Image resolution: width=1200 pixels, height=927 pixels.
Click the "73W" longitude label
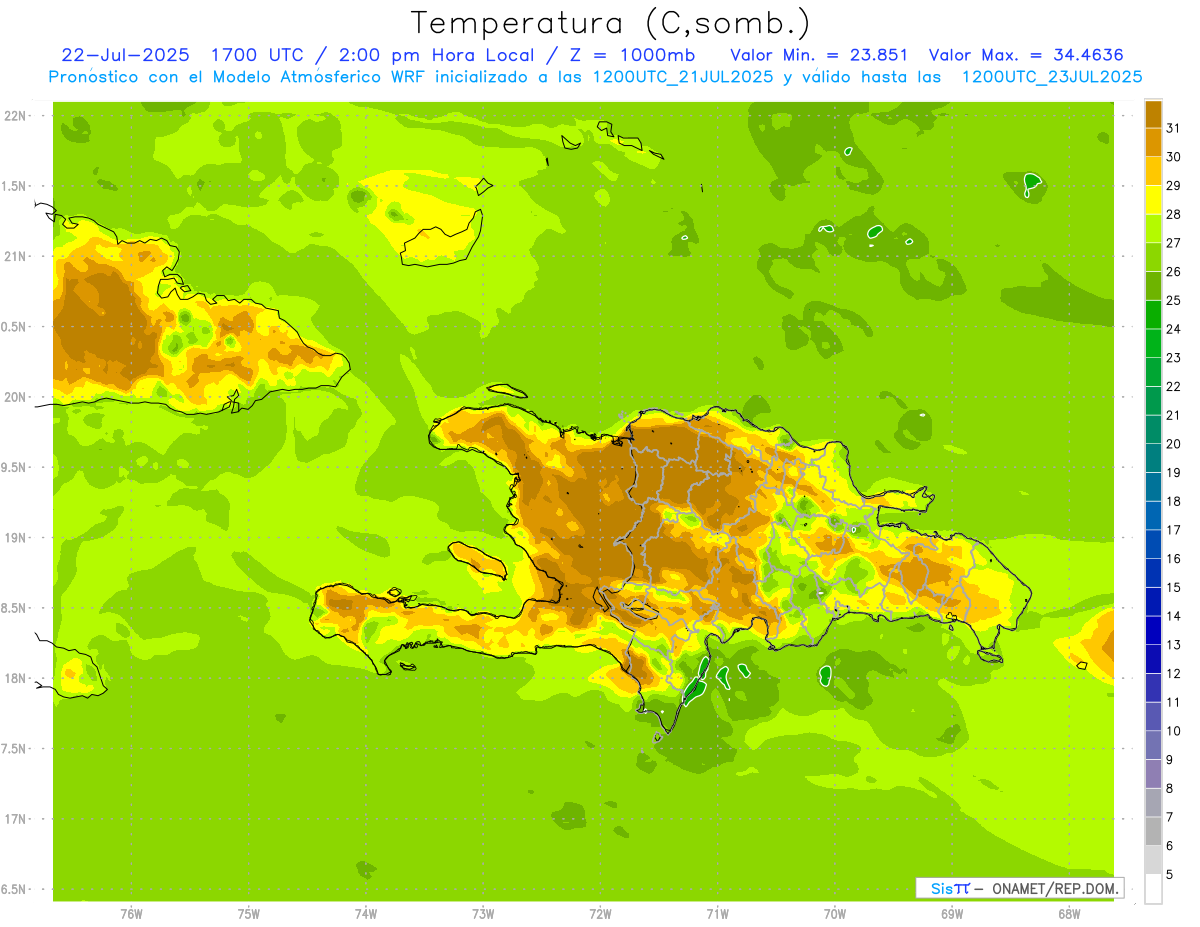click(x=483, y=914)
